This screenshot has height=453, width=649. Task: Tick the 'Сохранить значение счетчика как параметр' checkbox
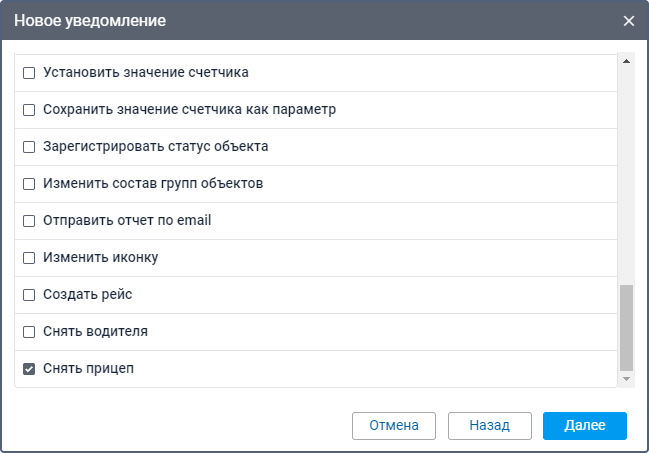point(29,110)
